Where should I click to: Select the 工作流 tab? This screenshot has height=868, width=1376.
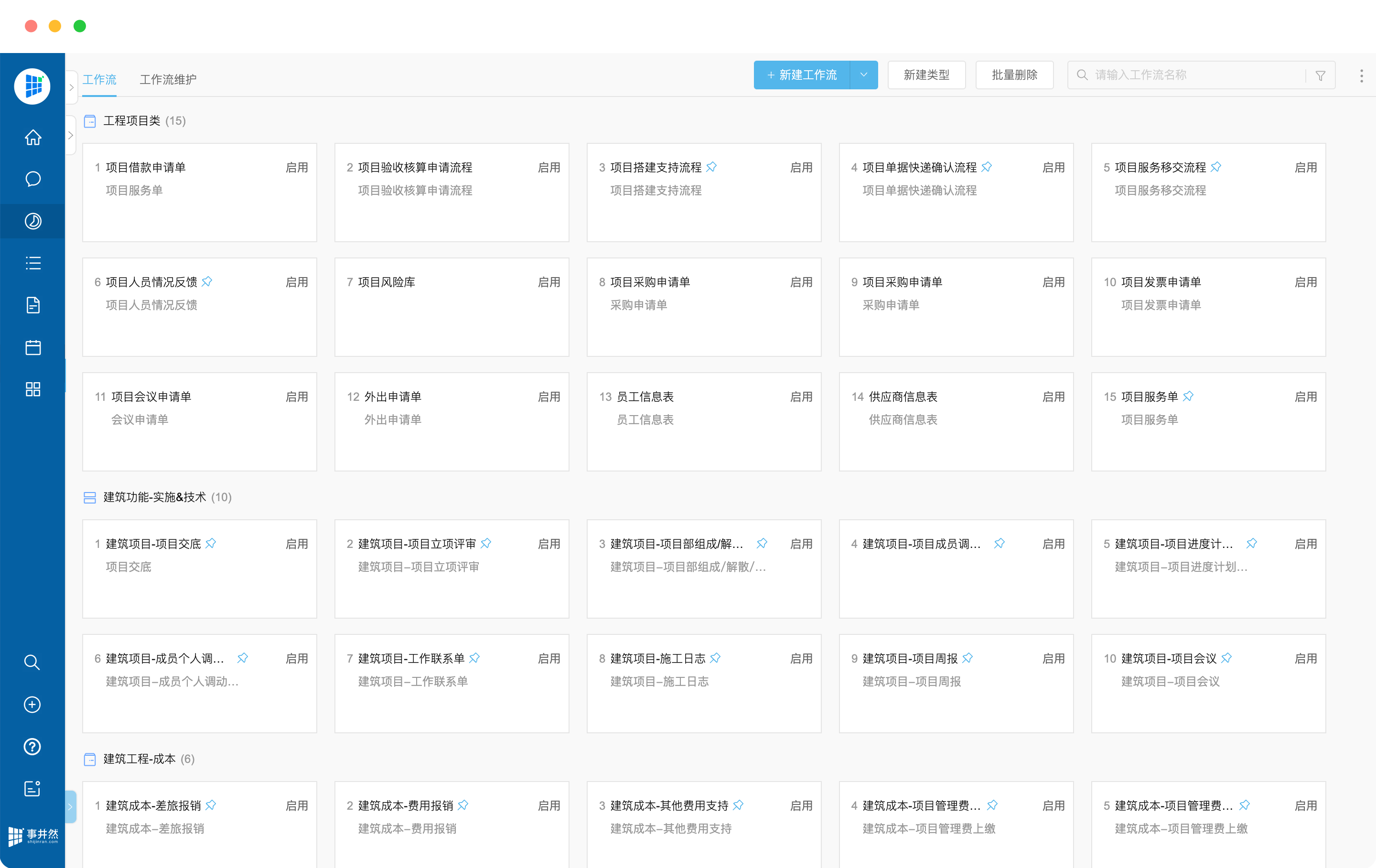pyautogui.click(x=99, y=79)
